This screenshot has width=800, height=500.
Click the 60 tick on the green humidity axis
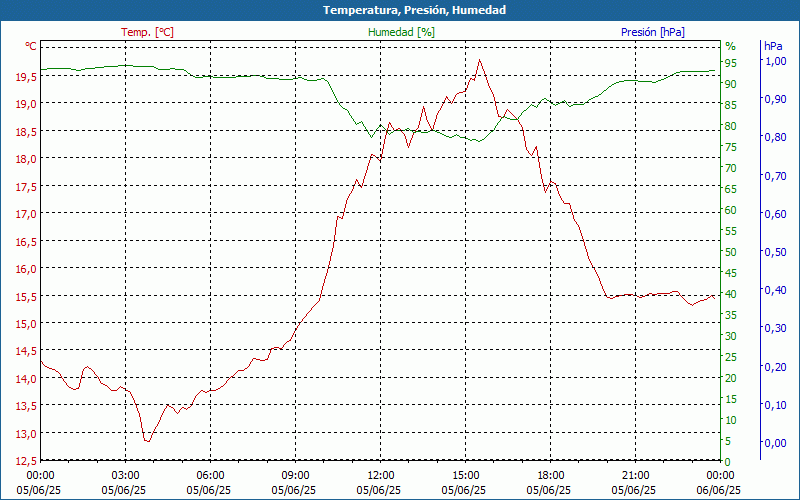[730, 211]
